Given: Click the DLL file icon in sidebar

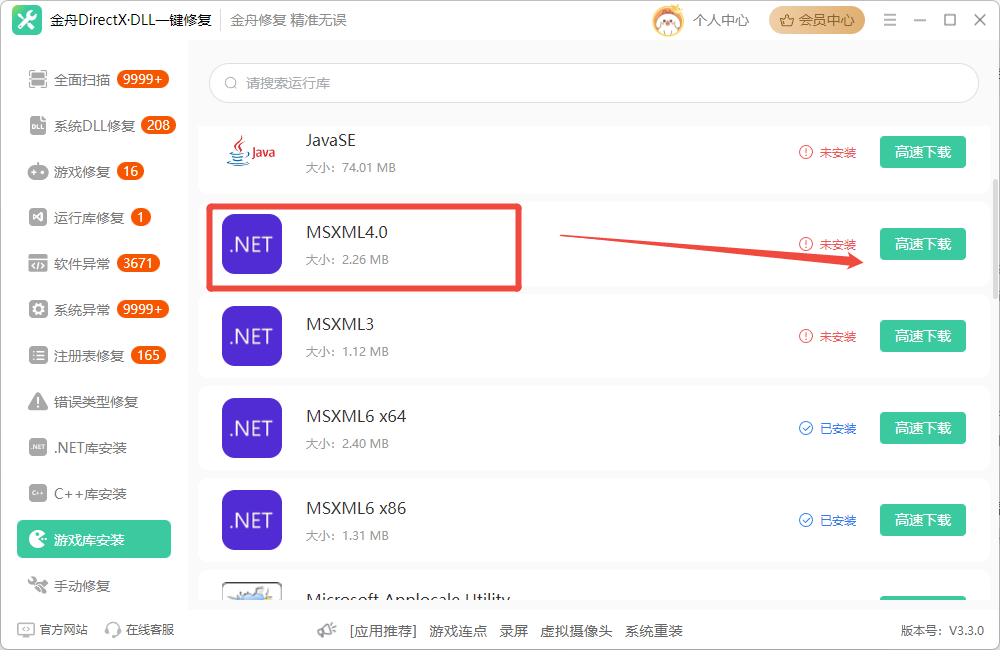Looking at the screenshot, I should [38, 126].
